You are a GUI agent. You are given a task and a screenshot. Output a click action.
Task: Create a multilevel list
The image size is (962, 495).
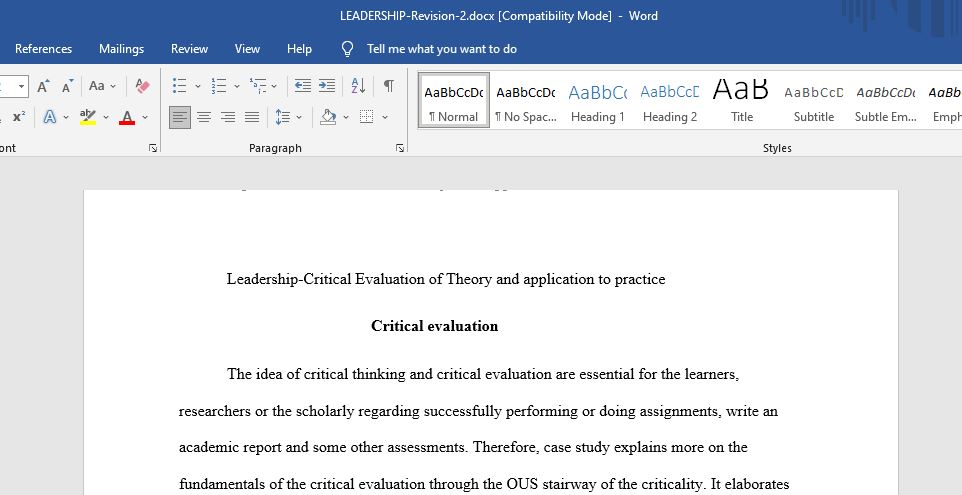pos(258,86)
